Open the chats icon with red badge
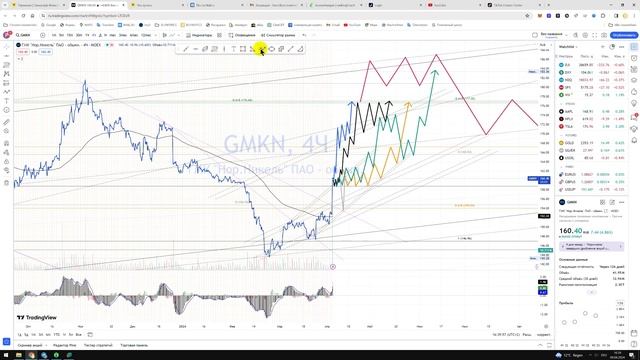The image size is (640, 360). click(634, 117)
